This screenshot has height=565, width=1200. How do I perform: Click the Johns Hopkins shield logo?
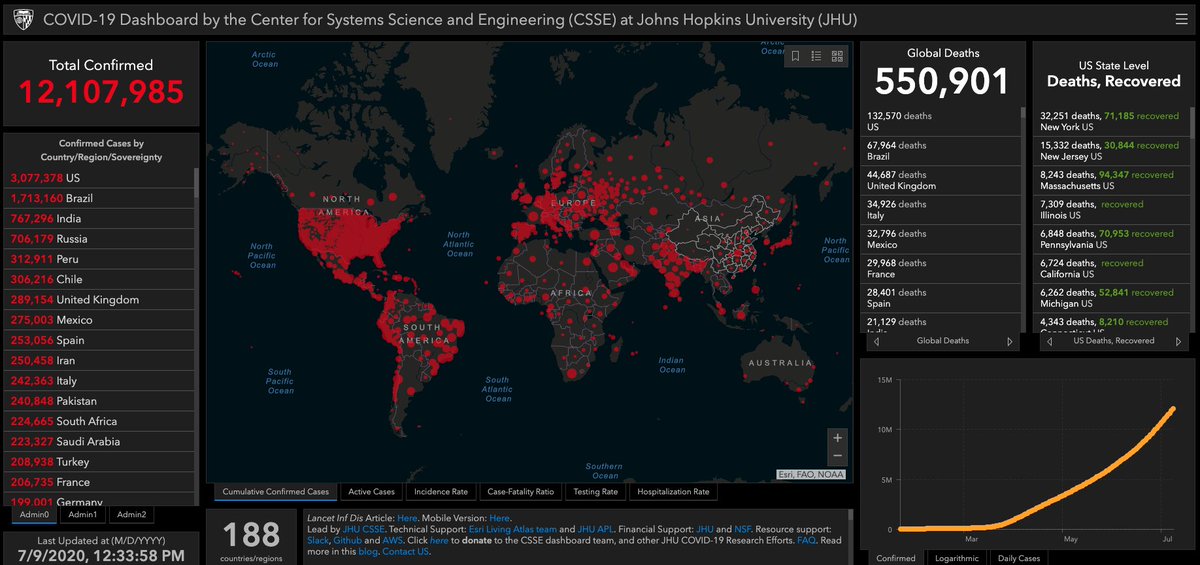click(23, 20)
